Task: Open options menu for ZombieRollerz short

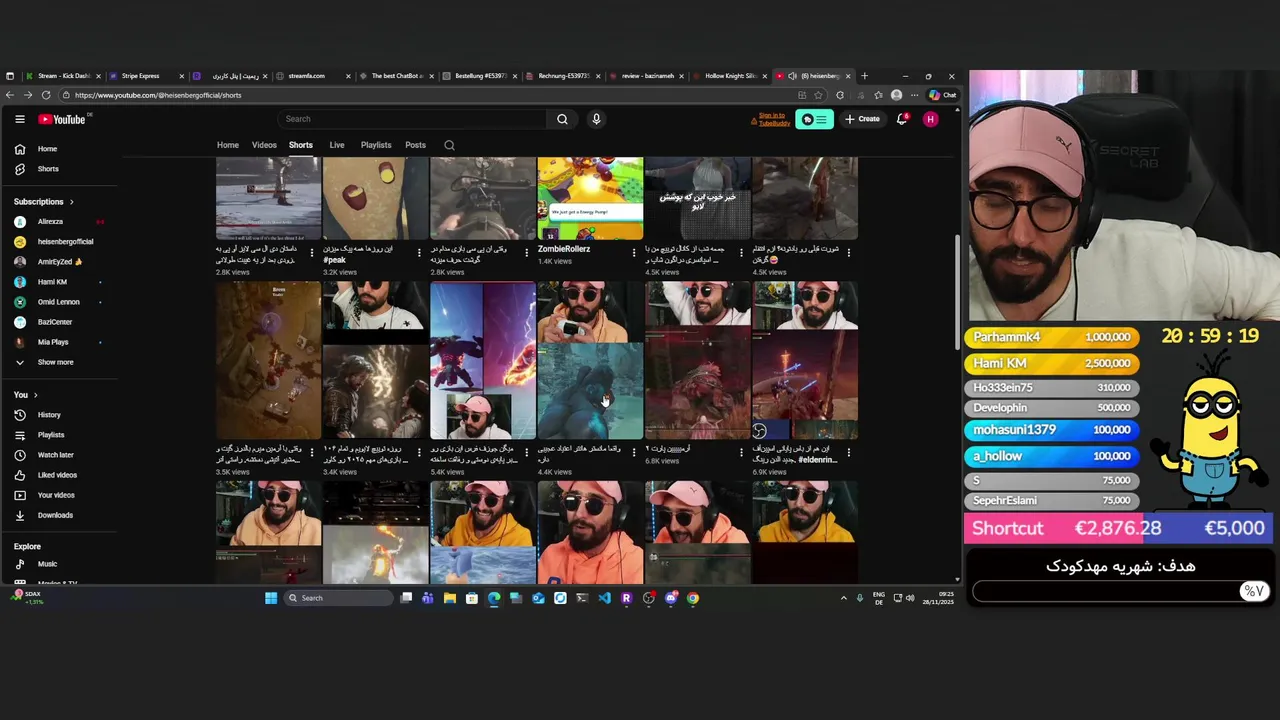Action: point(634,252)
